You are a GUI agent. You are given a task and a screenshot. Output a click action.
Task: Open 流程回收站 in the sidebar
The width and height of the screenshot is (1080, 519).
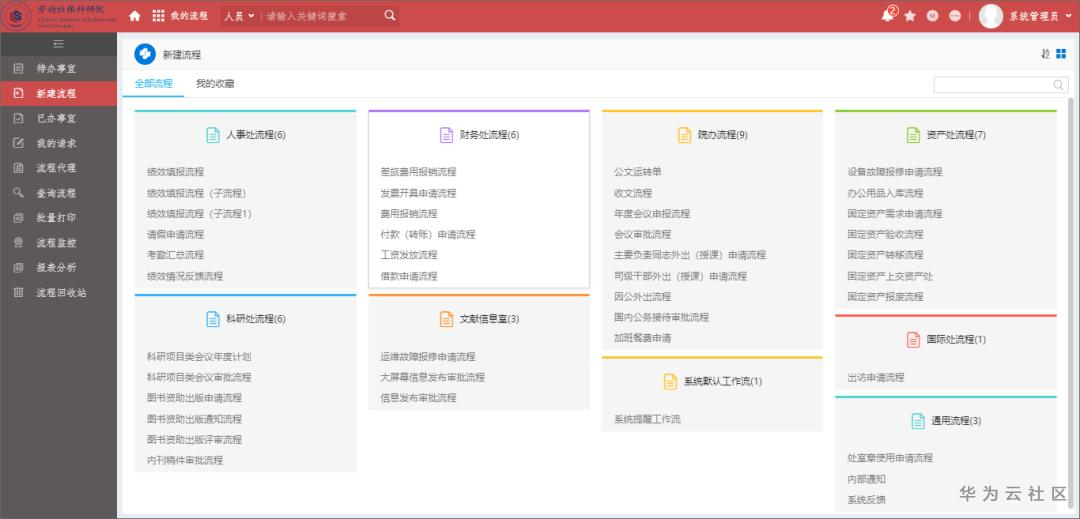point(59,293)
